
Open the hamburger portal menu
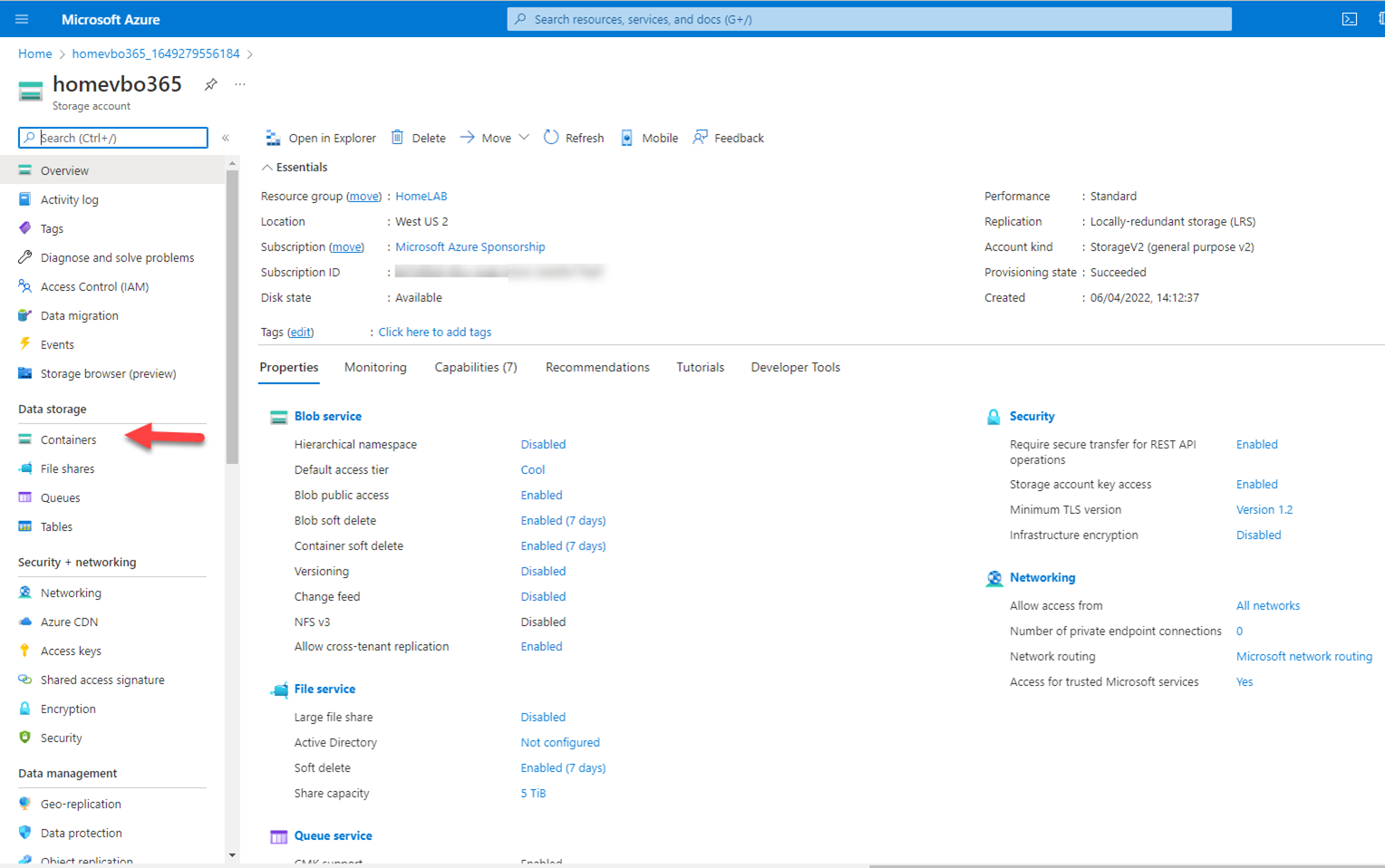[22, 19]
